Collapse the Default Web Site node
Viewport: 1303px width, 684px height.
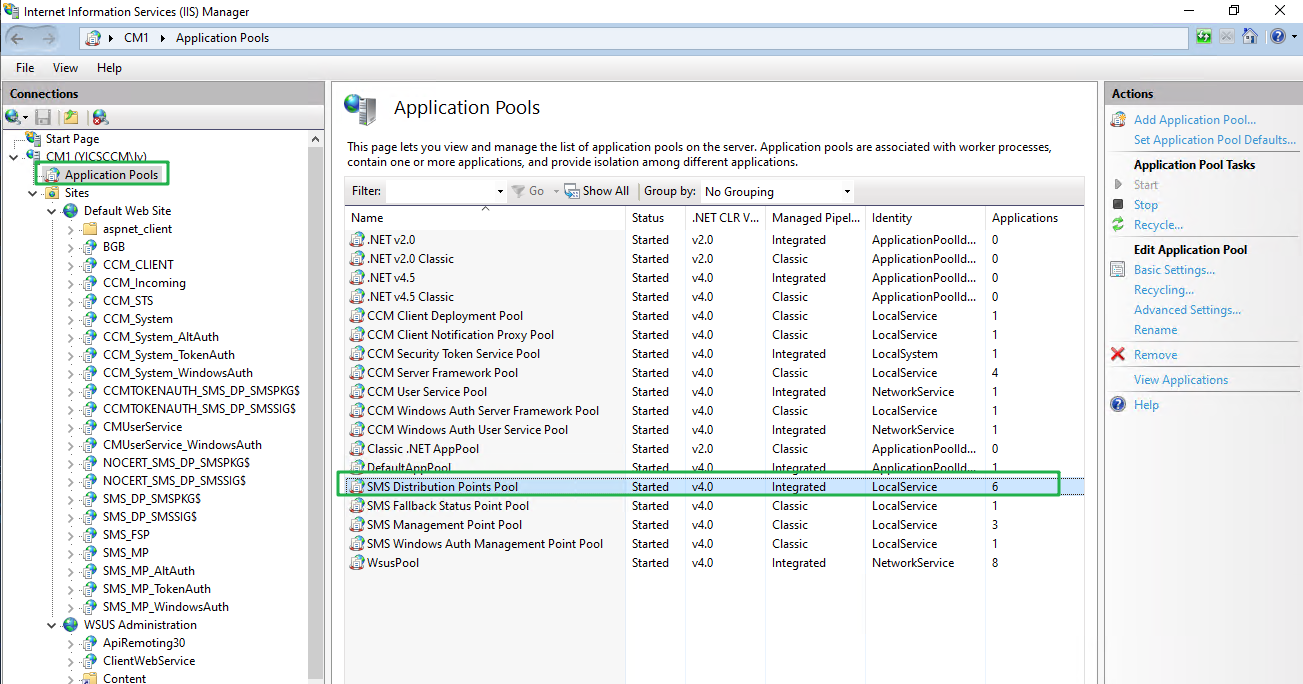pyautogui.click(x=52, y=211)
